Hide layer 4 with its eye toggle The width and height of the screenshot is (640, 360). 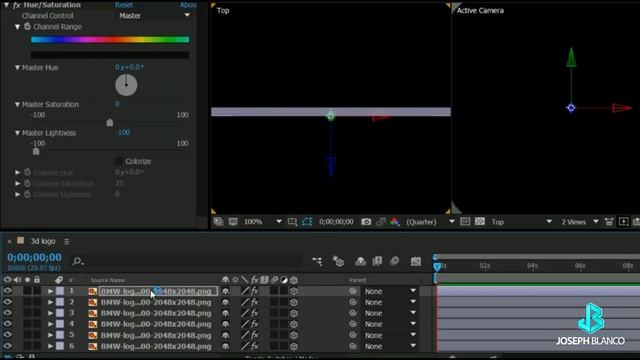pyautogui.click(x=7, y=324)
